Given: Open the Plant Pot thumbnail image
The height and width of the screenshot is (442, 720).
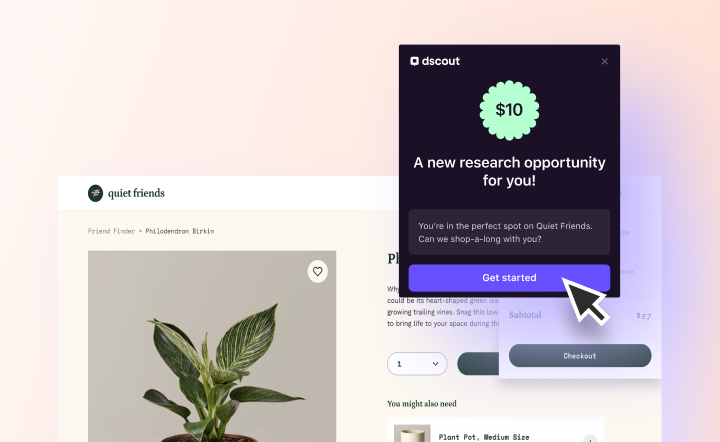Looking at the screenshot, I should (x=412, y=433).
